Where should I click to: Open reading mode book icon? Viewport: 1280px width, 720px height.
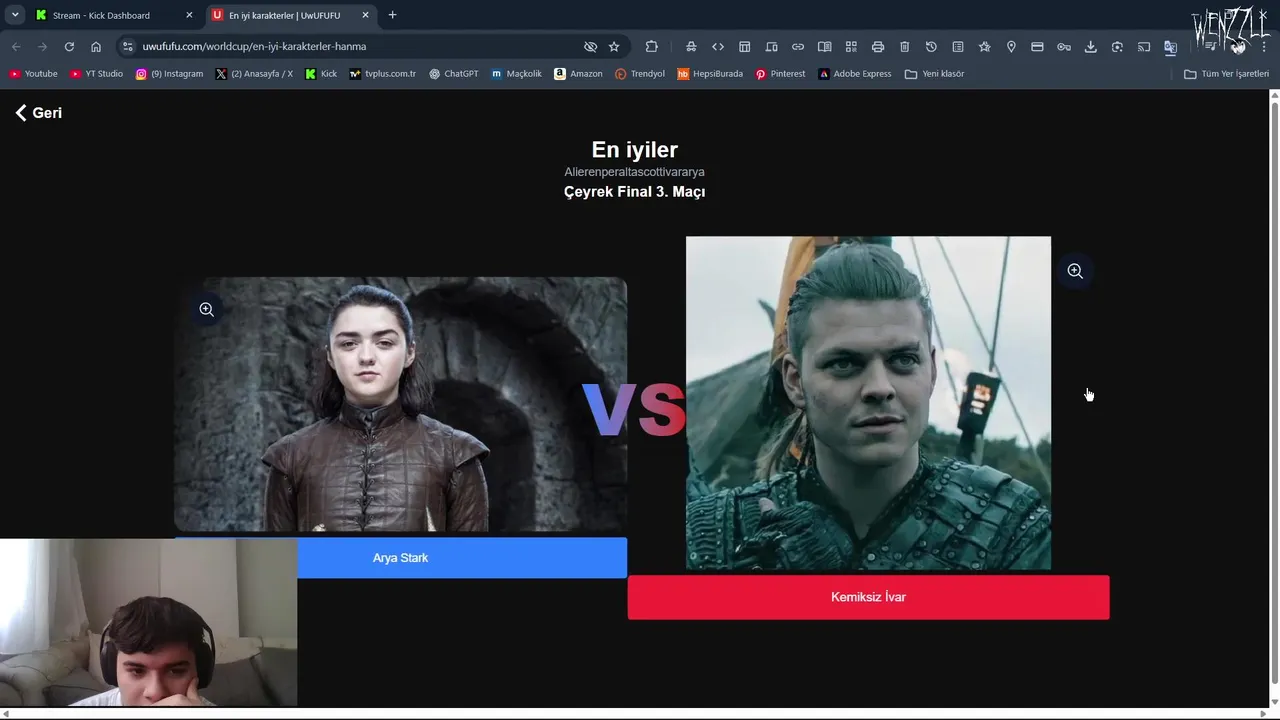[825, 46]
